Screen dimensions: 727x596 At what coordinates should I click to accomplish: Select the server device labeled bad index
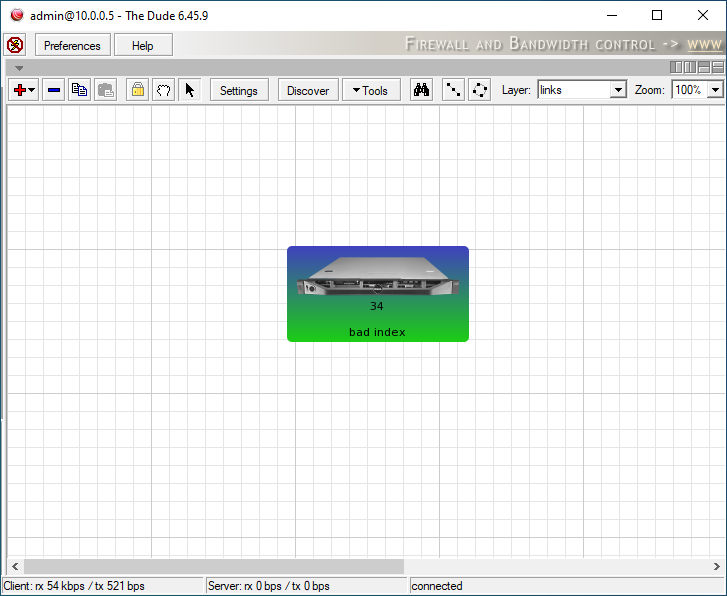pyautogui.click(x=378, y=294)
